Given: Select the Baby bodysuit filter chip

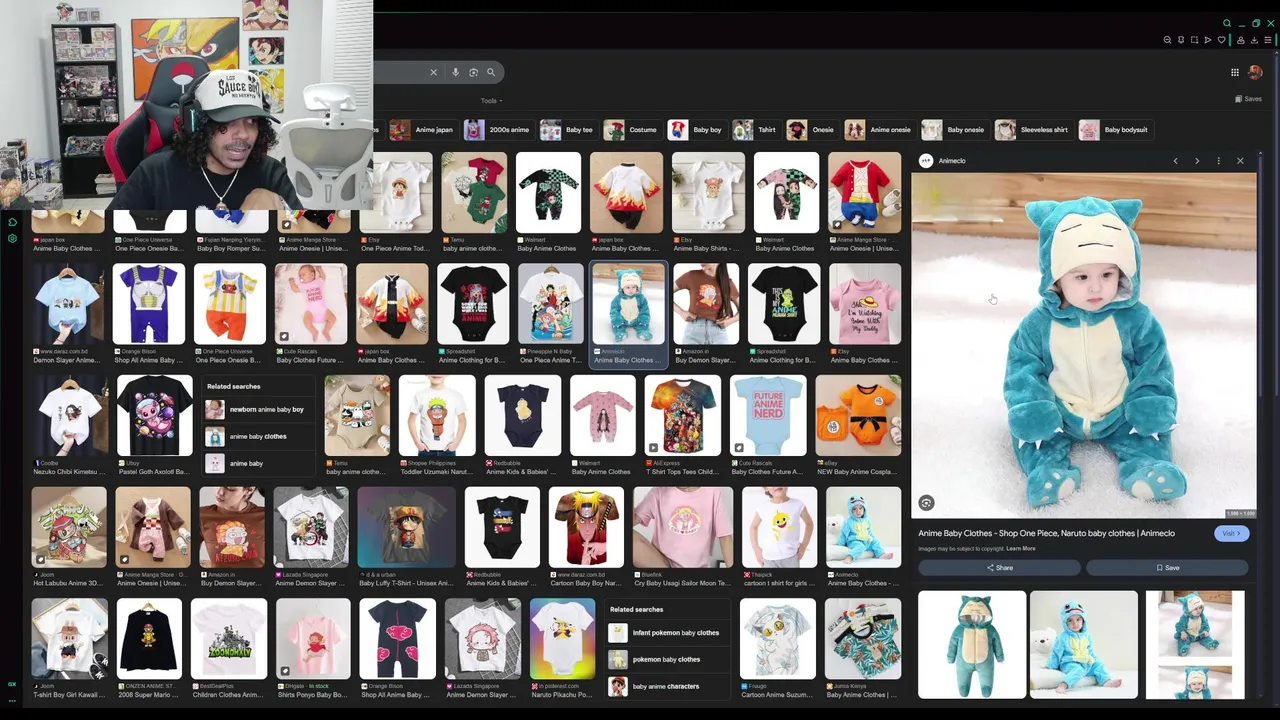Looking at the screenshot, I should 1115,130.
